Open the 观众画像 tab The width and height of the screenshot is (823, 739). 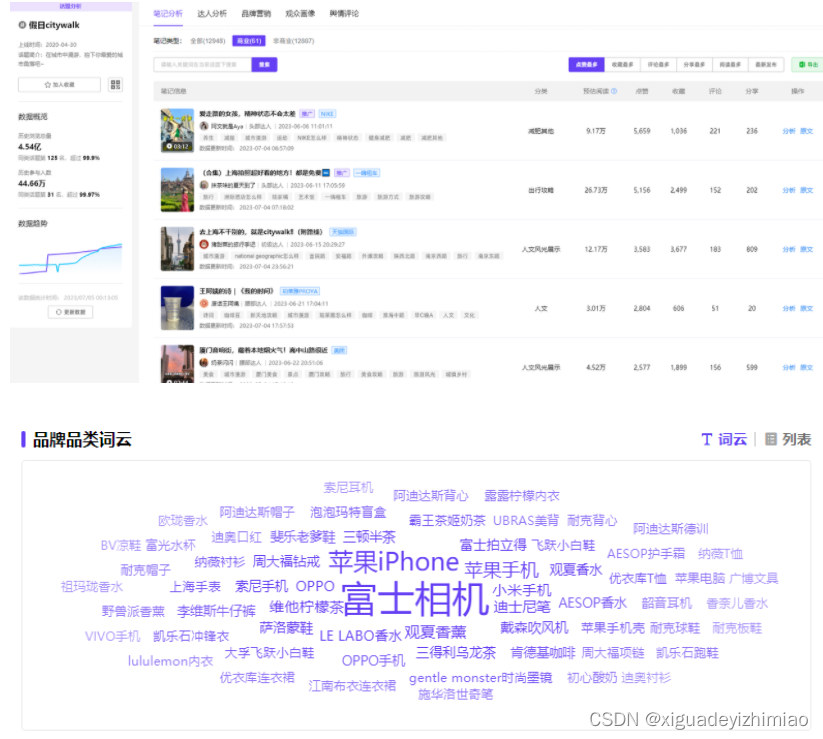pos(300,14)
